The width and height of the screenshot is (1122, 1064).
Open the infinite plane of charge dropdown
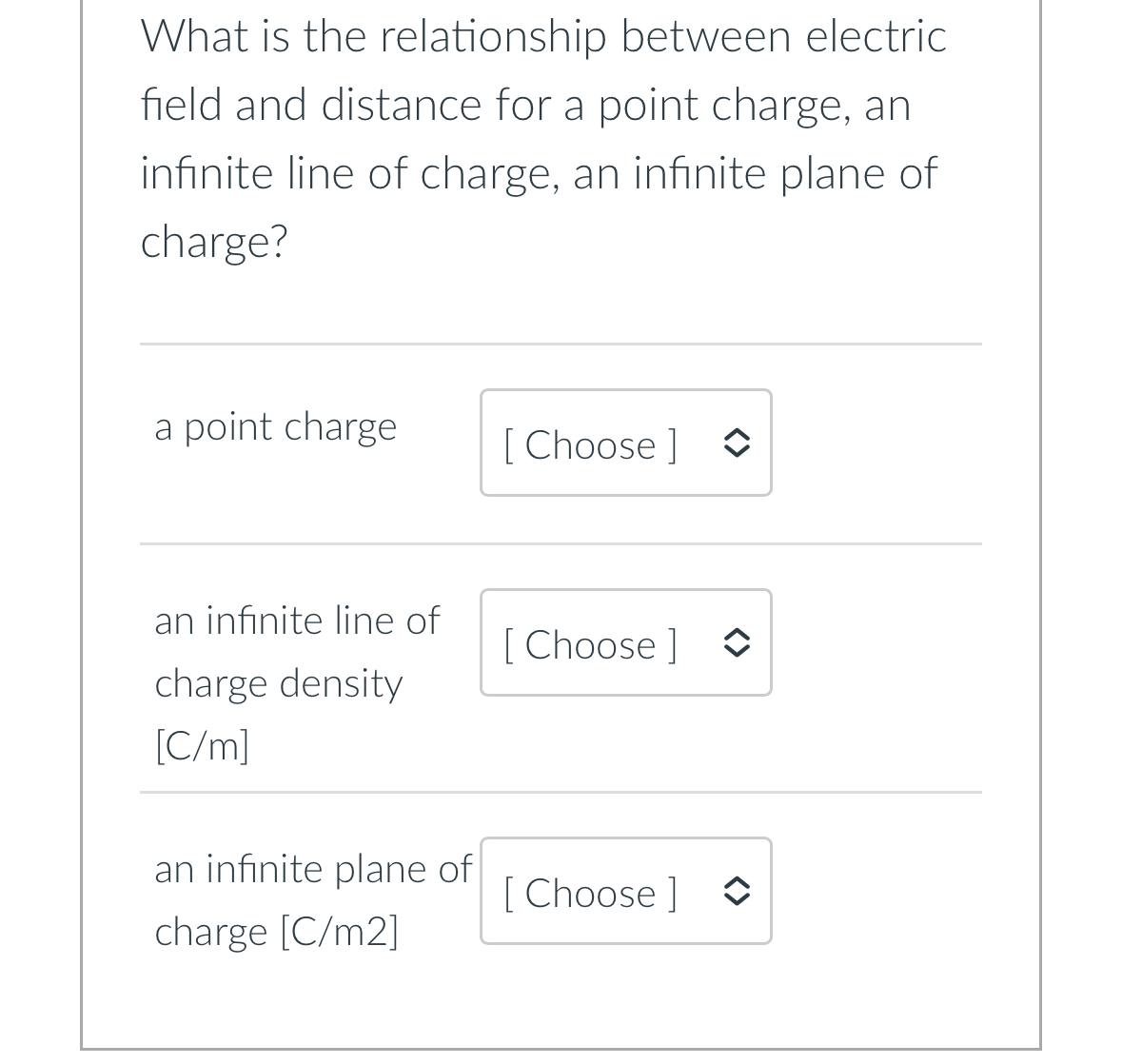625,892
